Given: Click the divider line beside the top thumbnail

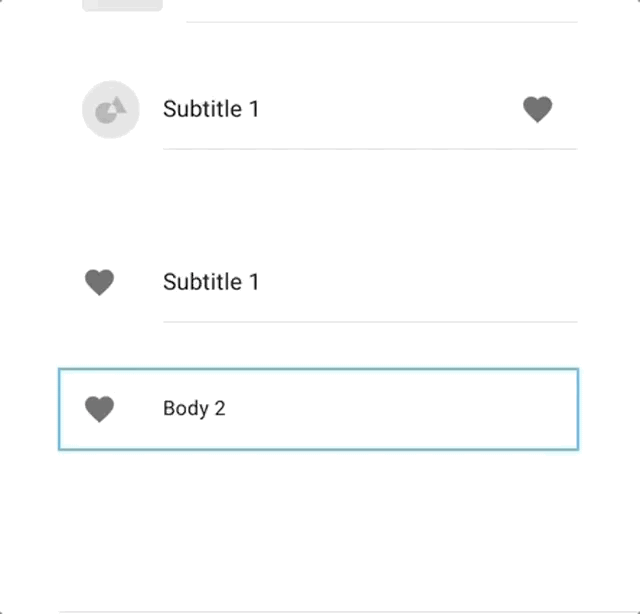Looking at the screenshot, I should pos(382,22).
